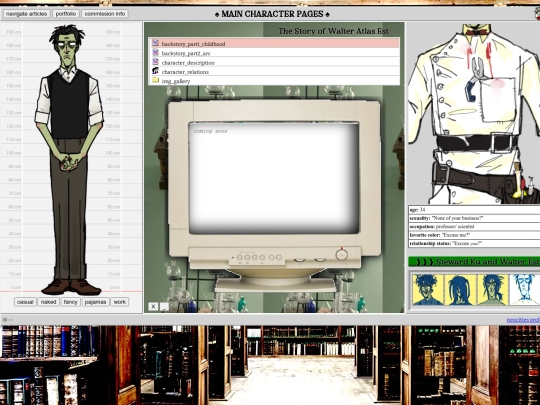Open the img_gallery folder icon
540x405 pixels.
[x=155, y=80]
